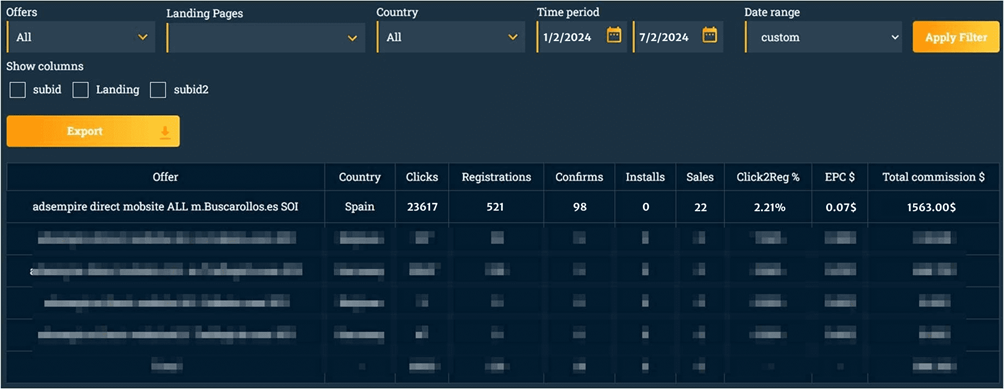Enable the subid2 column checkbox
Screen dimensions: 1004x389
coord(158,90)
